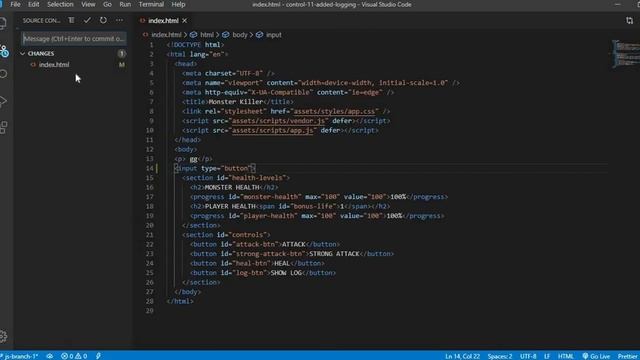This screenshot has width=640, height=360.
Task: Open the assets/scripts/vendor.js link
Action: click(278, 121)
